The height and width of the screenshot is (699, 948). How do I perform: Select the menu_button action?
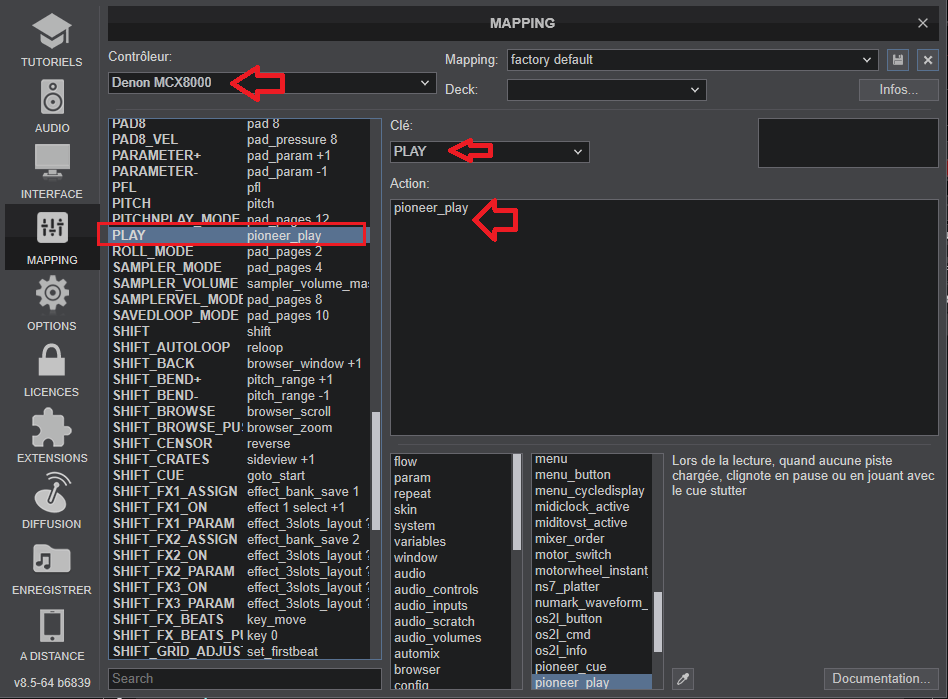click(592, 475)
